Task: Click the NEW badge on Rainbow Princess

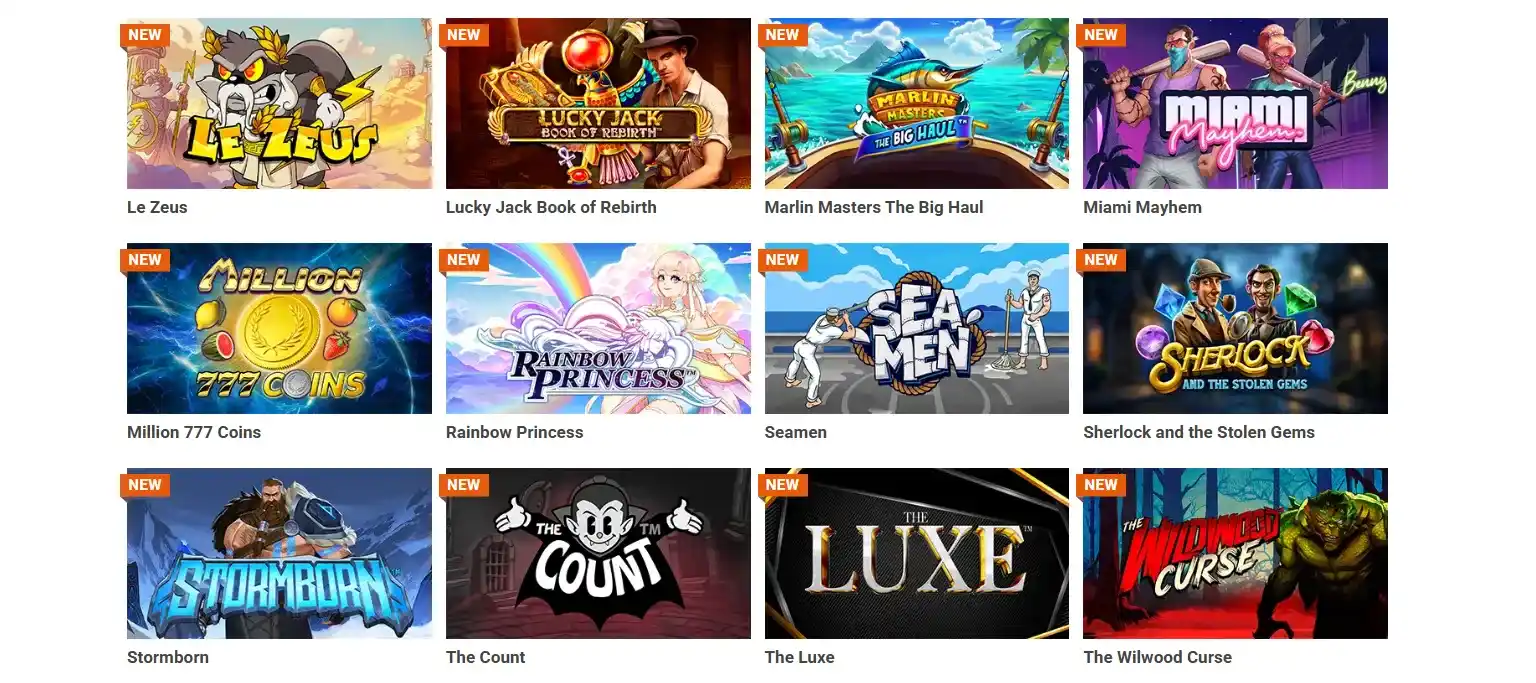Action: pos(464,260)
